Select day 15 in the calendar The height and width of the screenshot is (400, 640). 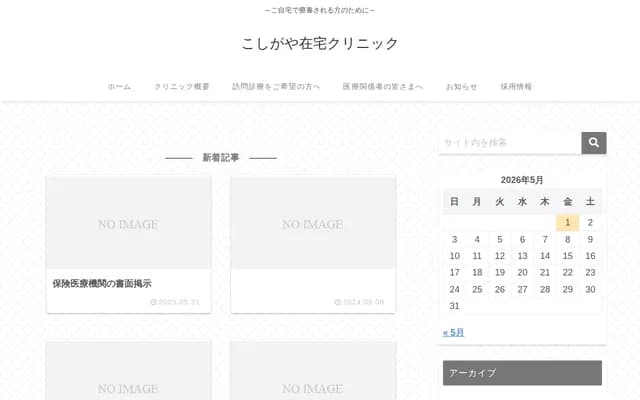click(x=567, y=256)
